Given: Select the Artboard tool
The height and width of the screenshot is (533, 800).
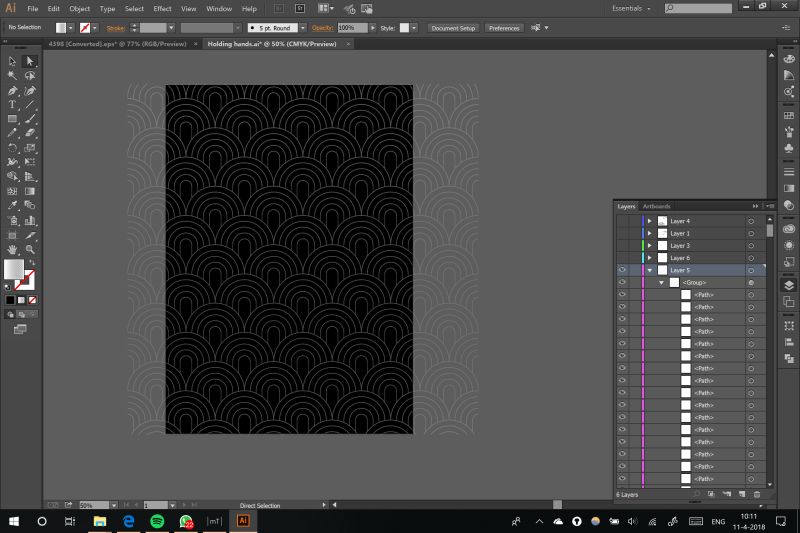Looking at the screenshot, I should [12, 235].
